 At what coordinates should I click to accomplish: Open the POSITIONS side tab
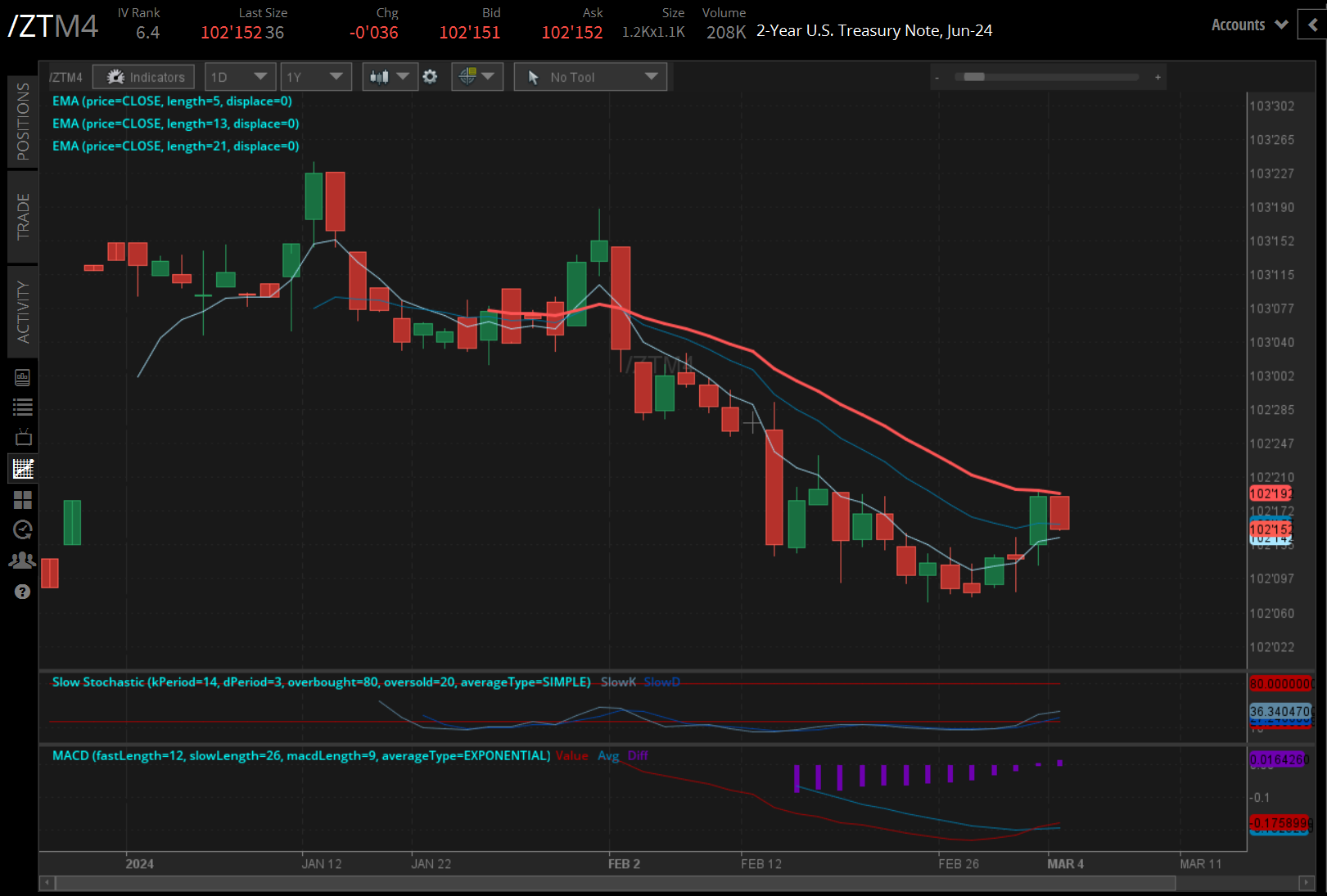pyautogui.click(x=23, y=121)
